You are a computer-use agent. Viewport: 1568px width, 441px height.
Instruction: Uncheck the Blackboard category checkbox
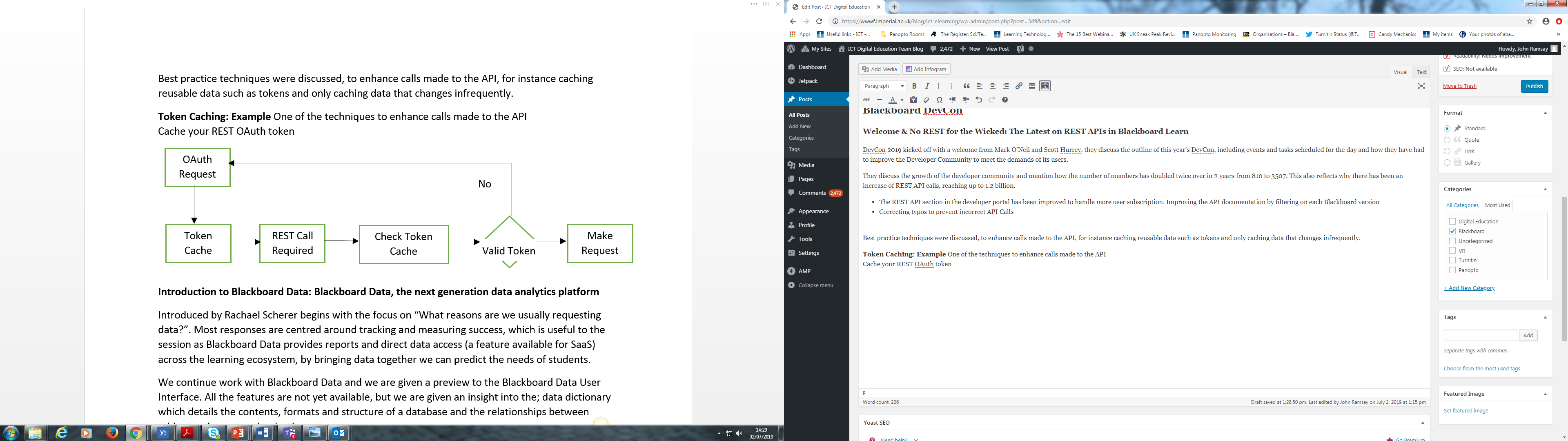(x=1452, y=232)
